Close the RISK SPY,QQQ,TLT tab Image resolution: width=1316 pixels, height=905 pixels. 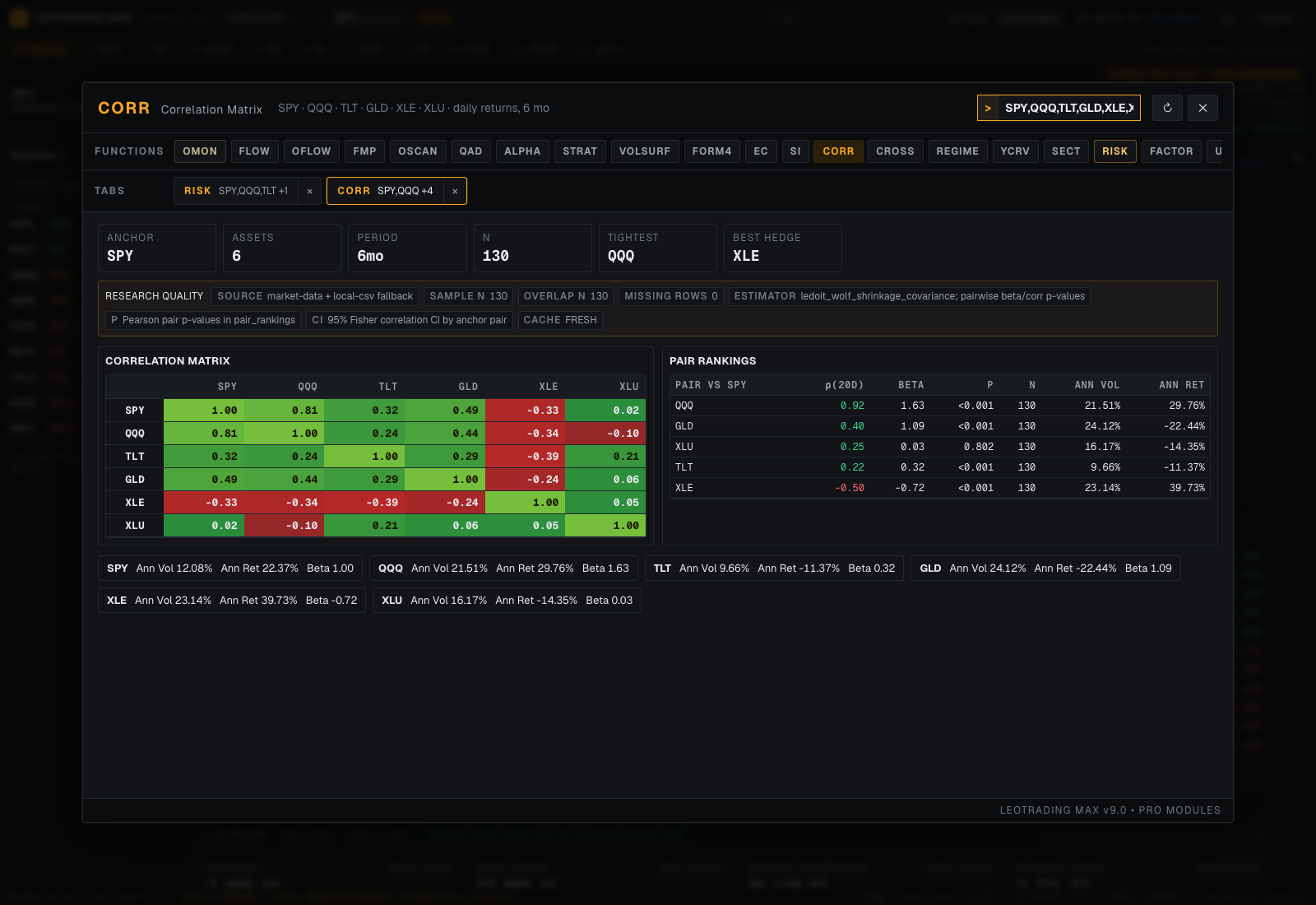[x=309, y=191]
